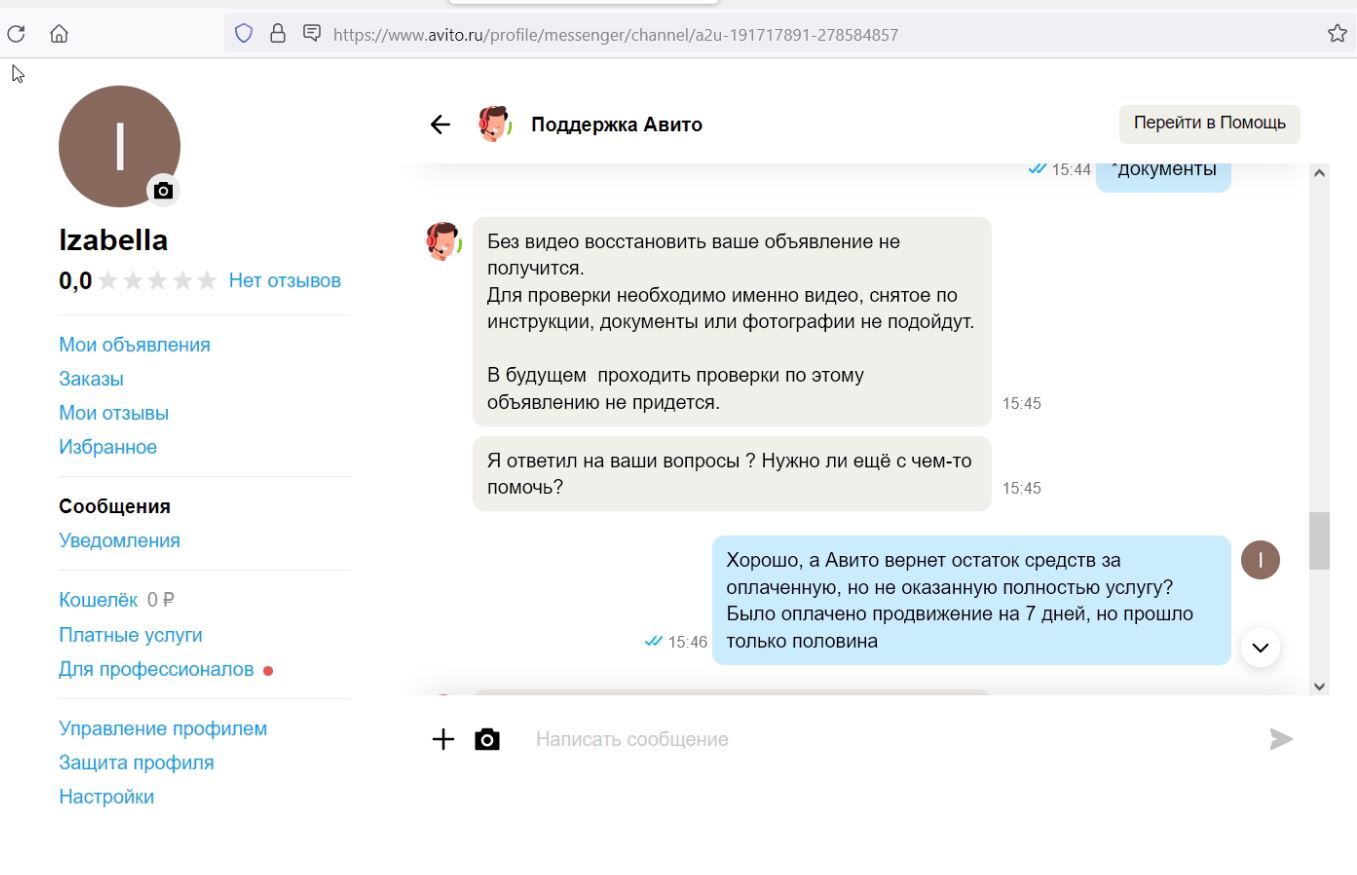The width and height of the screenshot is (1357, 875).
Task: Open Izabella's profile avatar picture
Action: [x=119, y=146]
